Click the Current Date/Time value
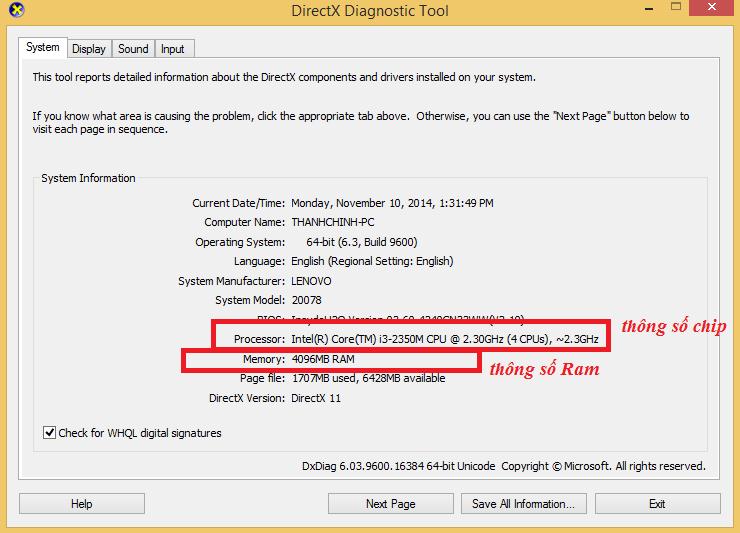The height and width of the screenshot is (533, 740). pyautogui.click(x=392, y=203)
